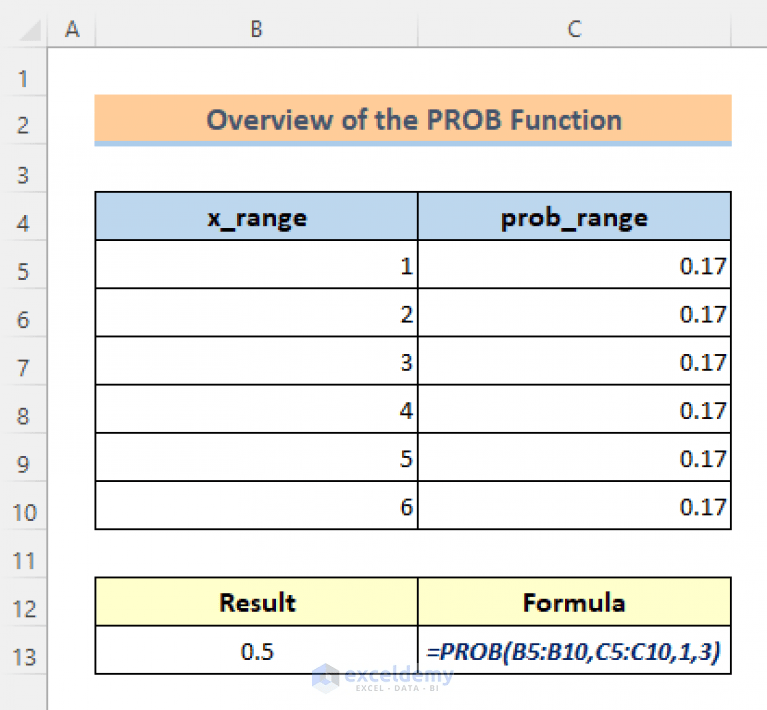Image resolution: width=767 pixels, height=710 pixels.
Task: Select the Result header cell
Action: pyautogui.click(x=257, y=601)
